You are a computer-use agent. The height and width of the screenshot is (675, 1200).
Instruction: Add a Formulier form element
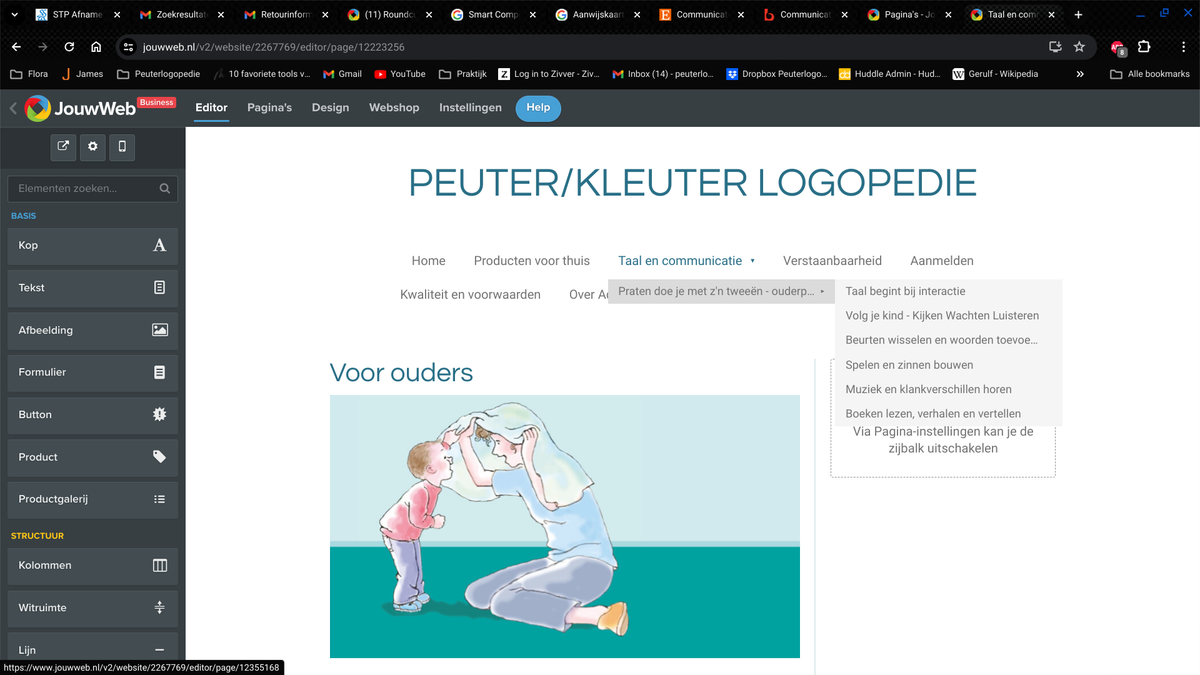pyautogui.click(x=93, y=372)
